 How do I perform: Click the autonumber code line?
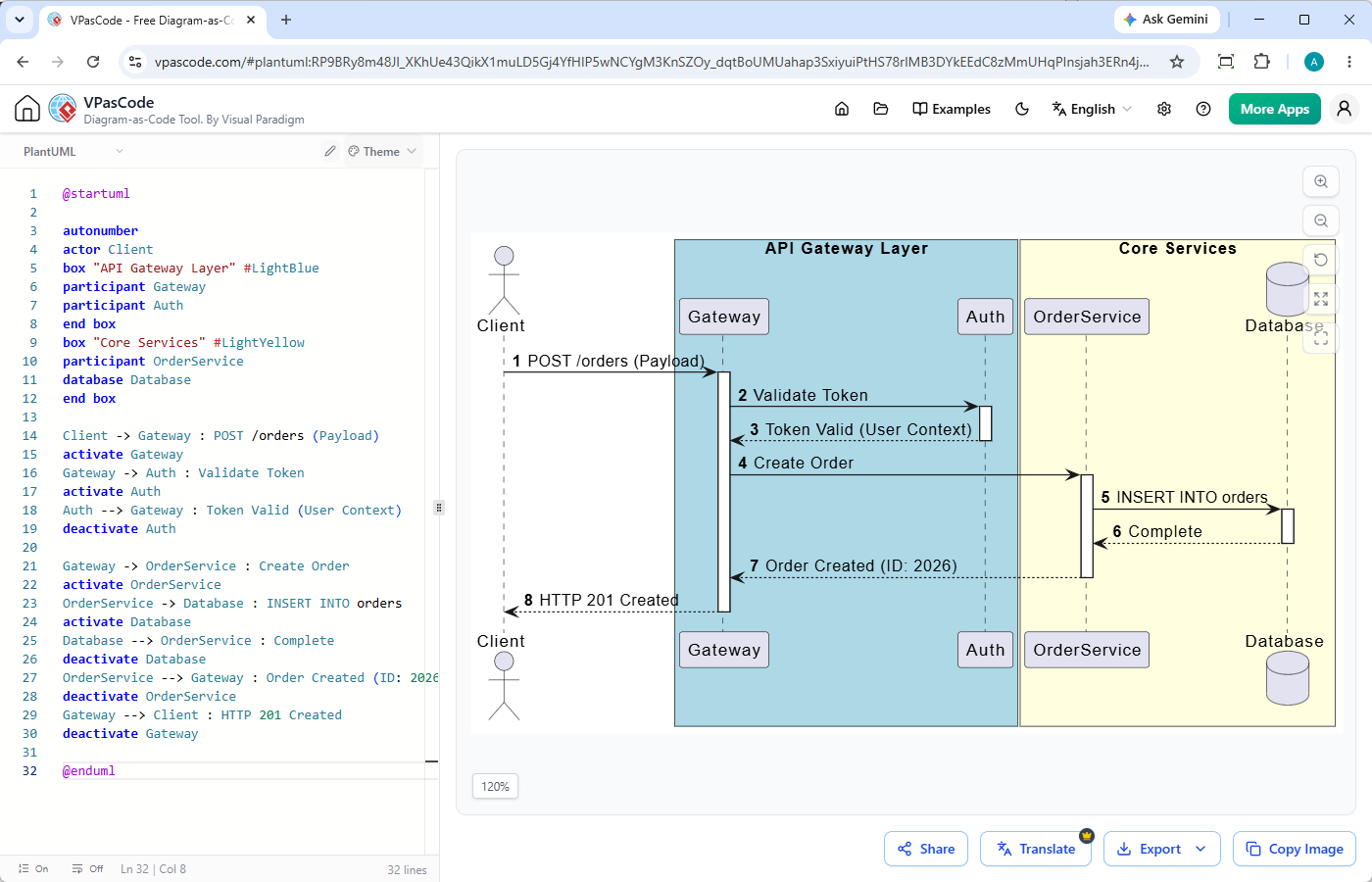coord(100,231)
